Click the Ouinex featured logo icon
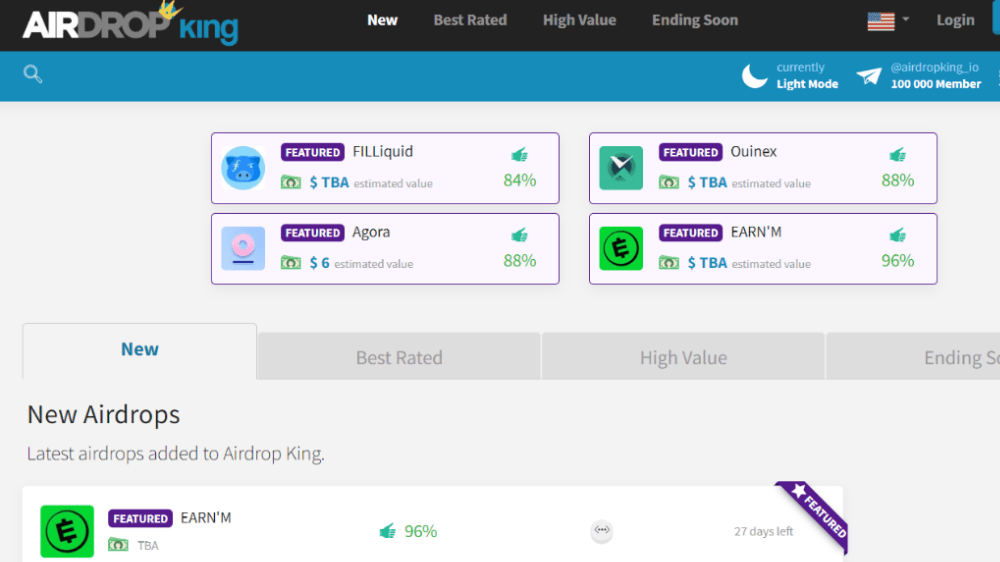This screenshot has height=562, width=1000. [621, 168]
